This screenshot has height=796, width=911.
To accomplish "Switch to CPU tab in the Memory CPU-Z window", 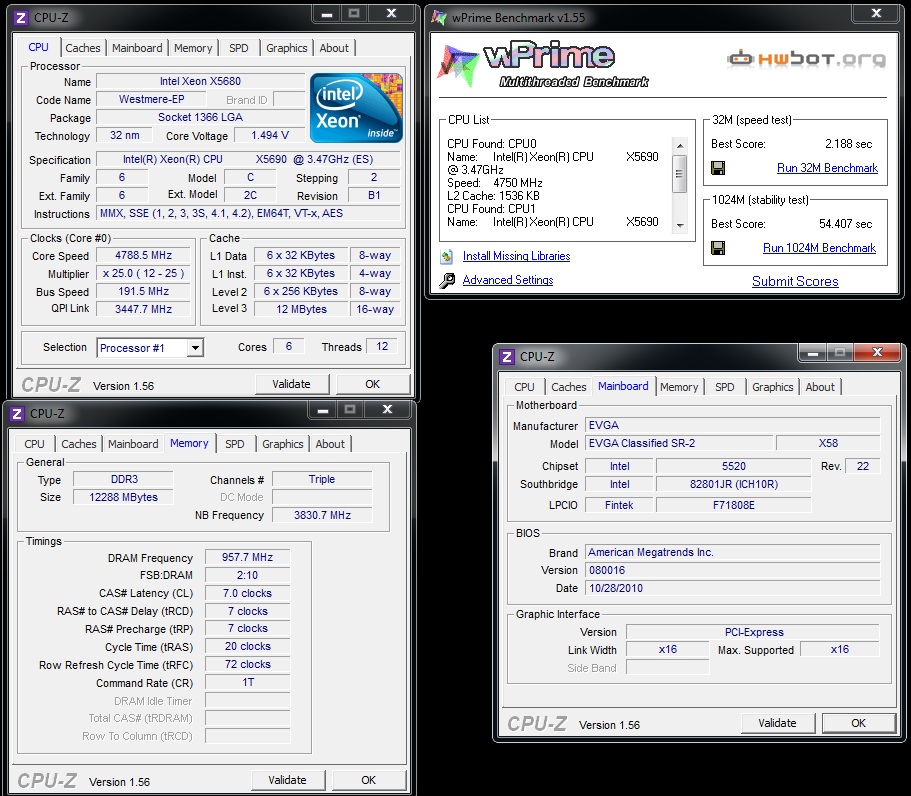I will (34, 444).
